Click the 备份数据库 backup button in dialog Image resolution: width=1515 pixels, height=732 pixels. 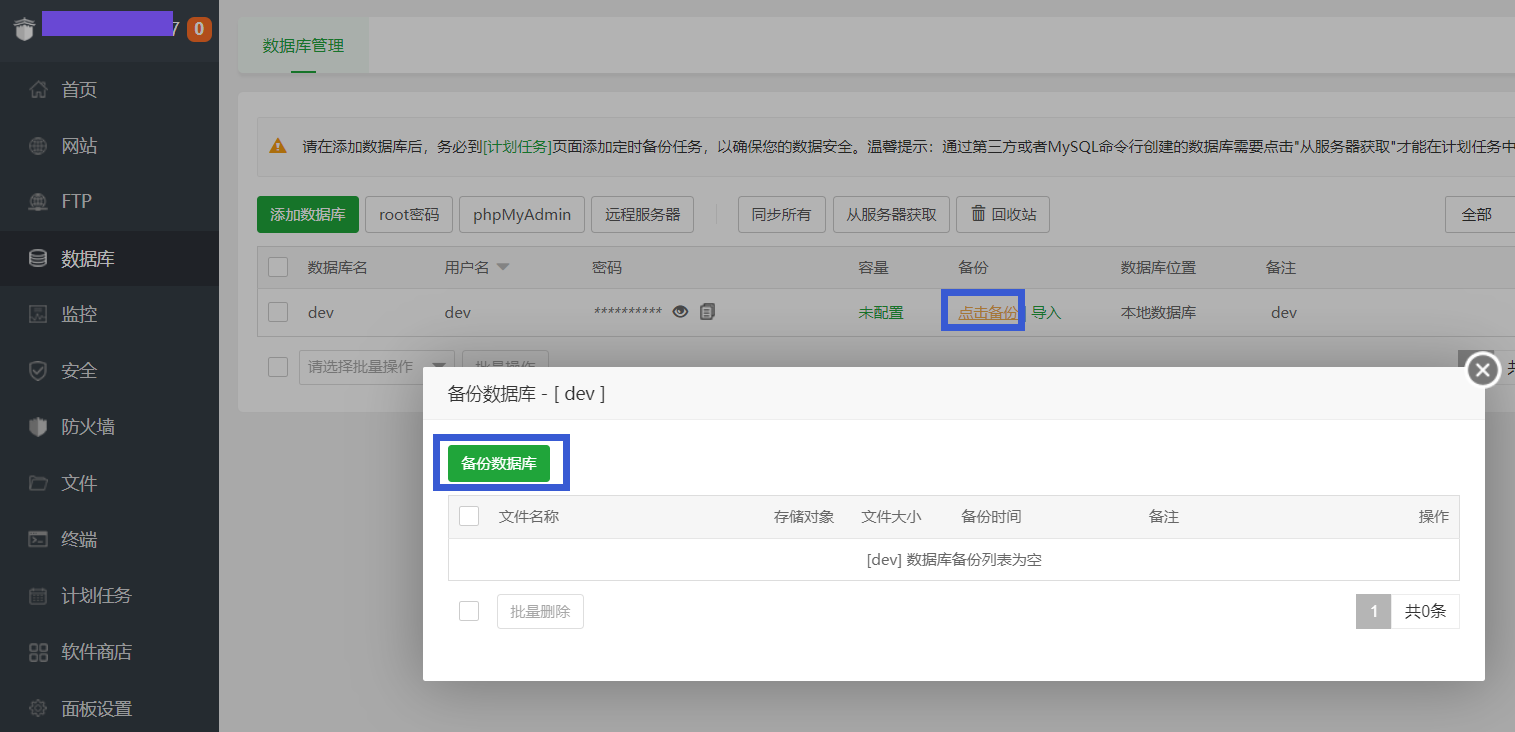pyautogui.click(x=500, y=462)
